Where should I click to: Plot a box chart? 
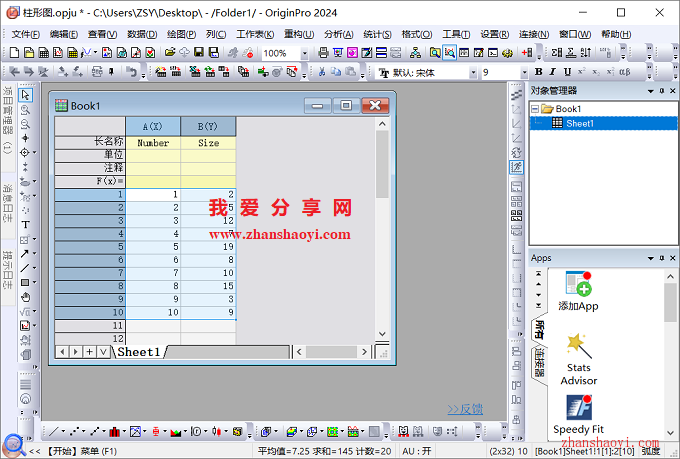[155, 431]
